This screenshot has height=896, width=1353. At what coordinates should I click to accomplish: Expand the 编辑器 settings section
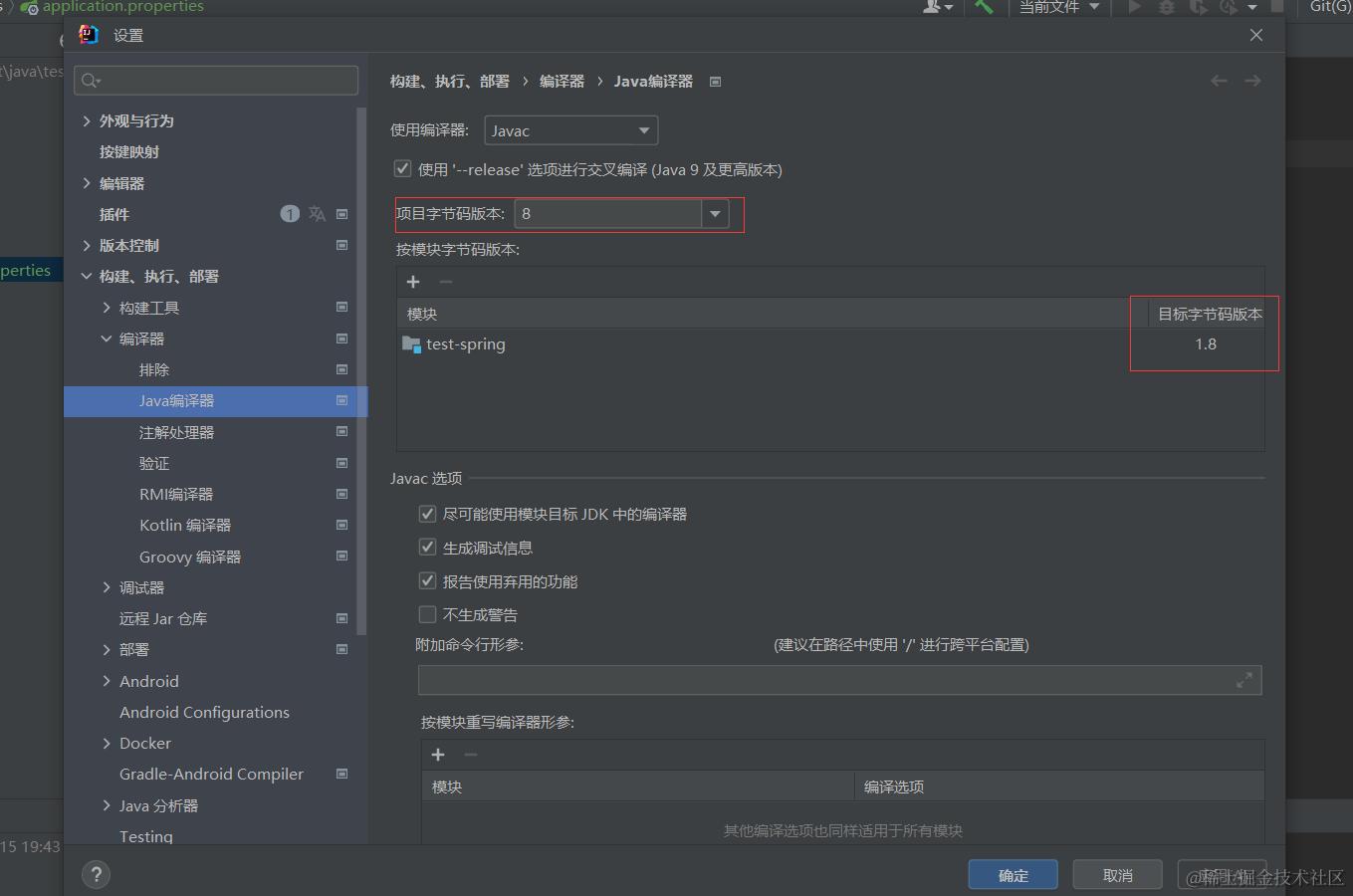(x=87, y=183)
